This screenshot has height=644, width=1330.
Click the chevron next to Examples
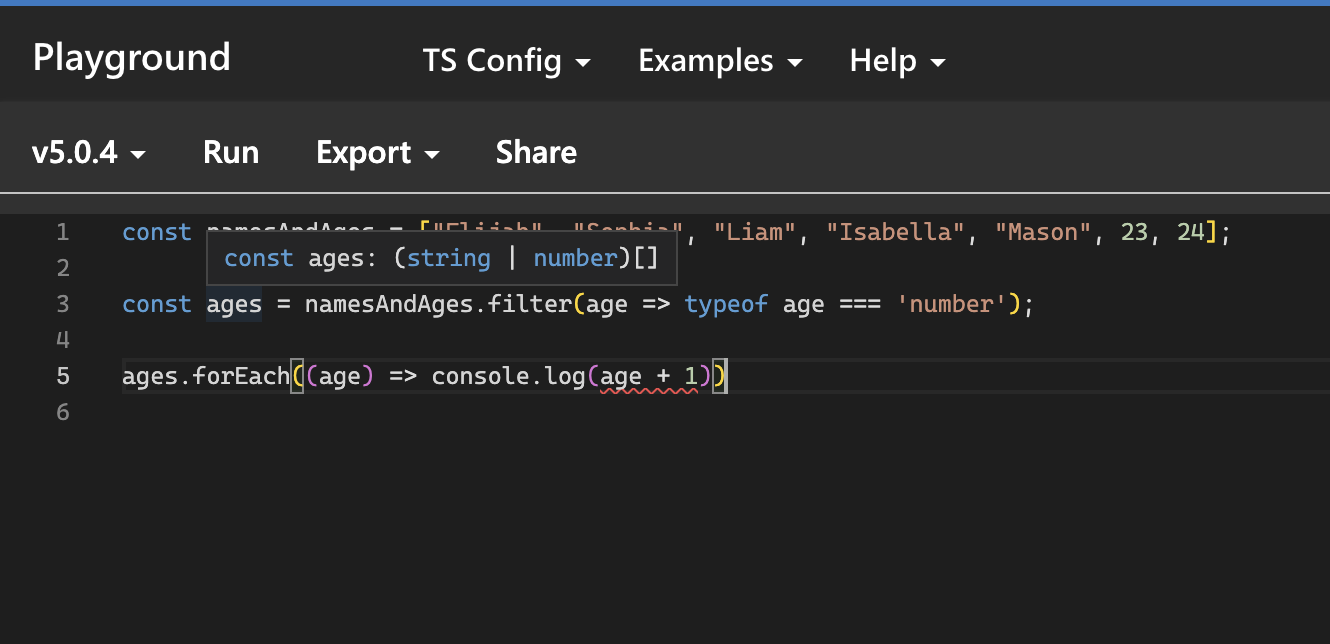[796, 62]
